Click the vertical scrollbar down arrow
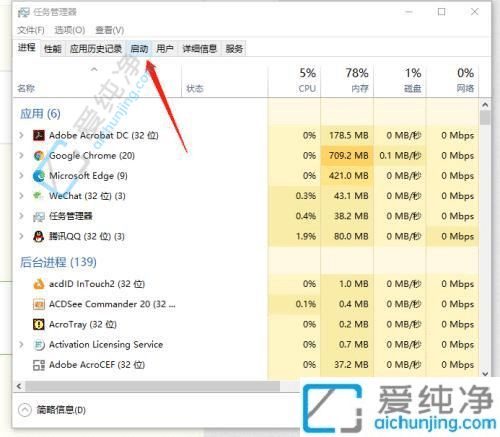500x437 pixels. (485, 374)
